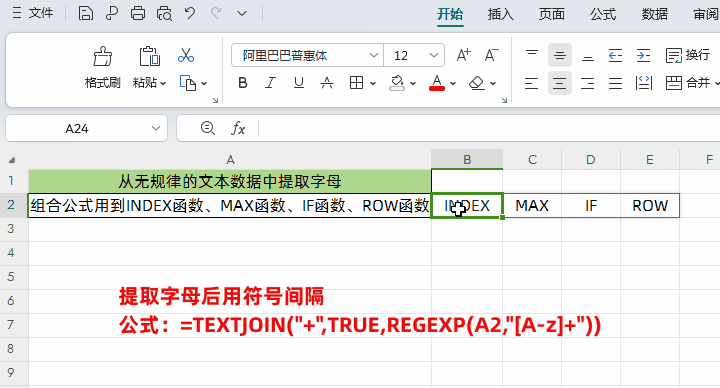The width and height of the screenshot is (720, 388).
Task: Click the strikethrough text icon
Action: pyautogui.click(x=327, y=83)
